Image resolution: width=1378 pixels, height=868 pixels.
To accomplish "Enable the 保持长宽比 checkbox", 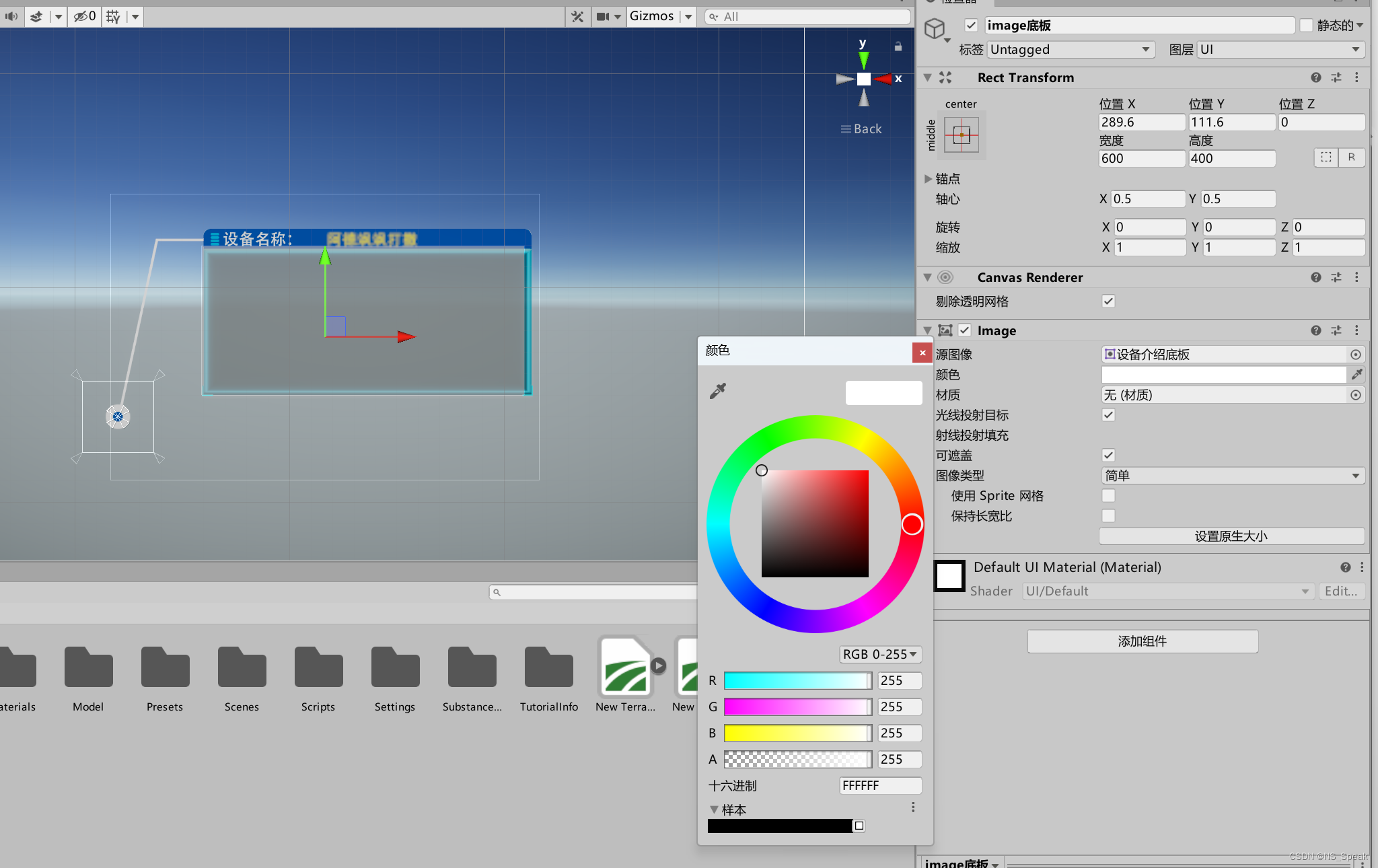I will (x=1108, y=516).
